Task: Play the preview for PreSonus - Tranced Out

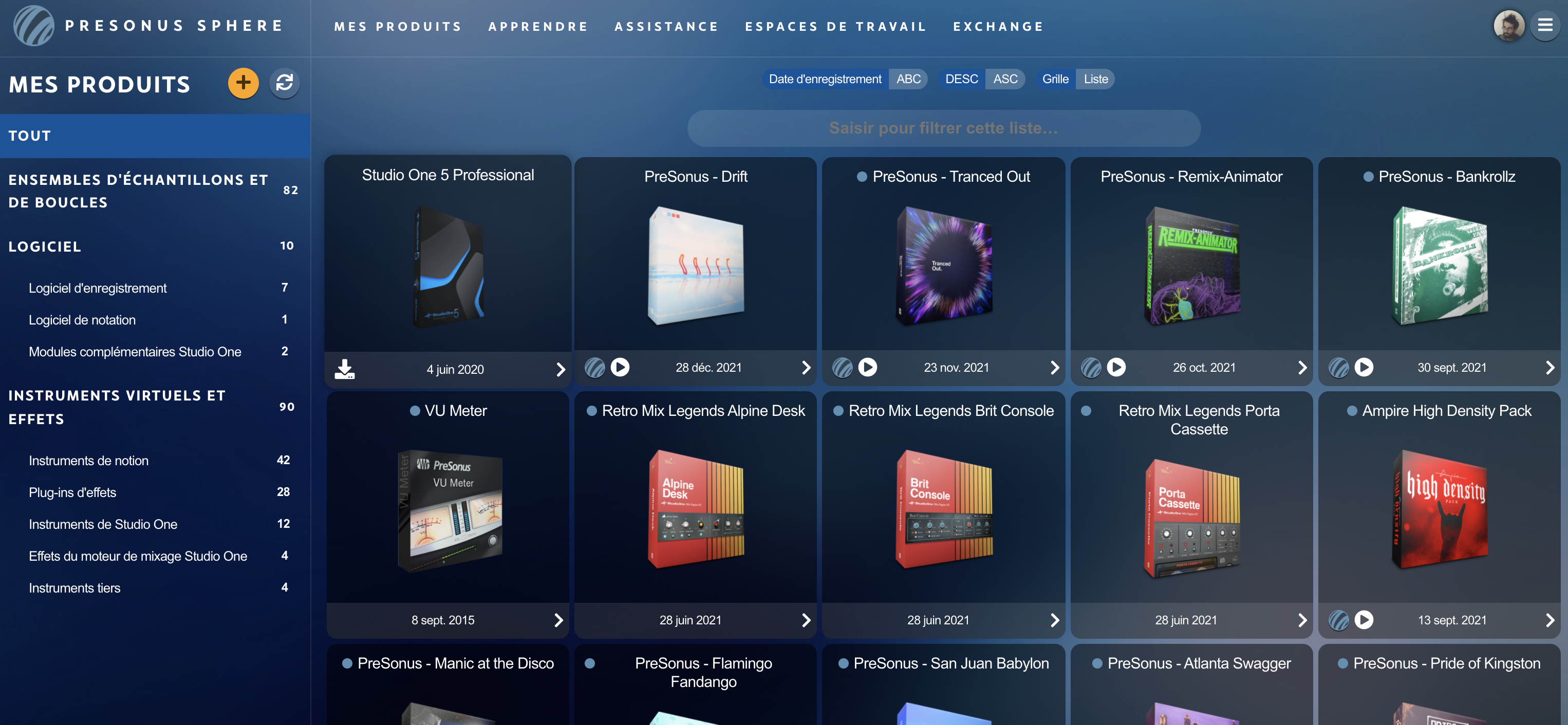Action: pos(868,367)
